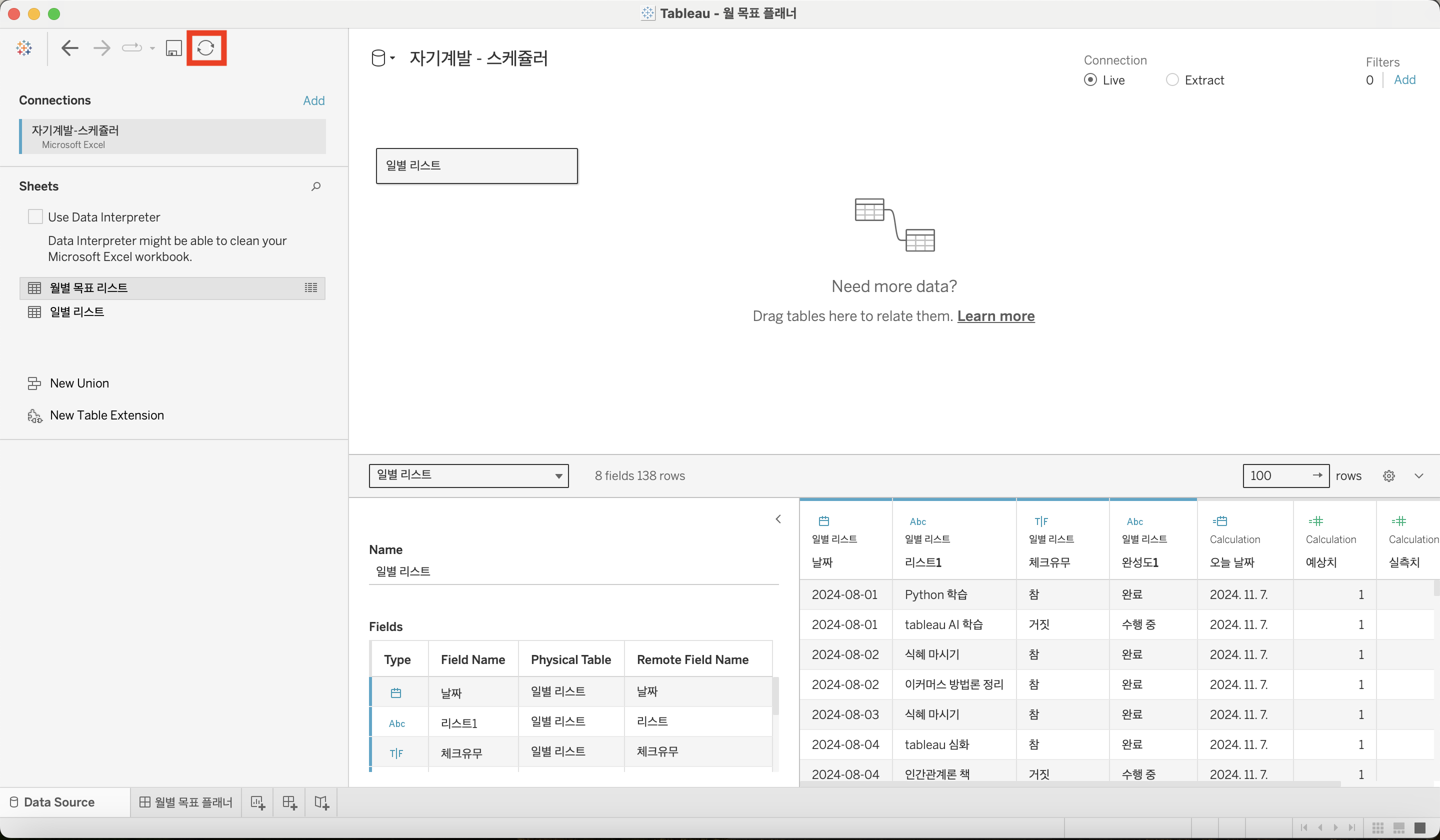Viewport: 1440px width, 840px height.
Task: Select the 일별 리스트 table on the canvas
Action: pyautogui.click(x=476, y=166)
